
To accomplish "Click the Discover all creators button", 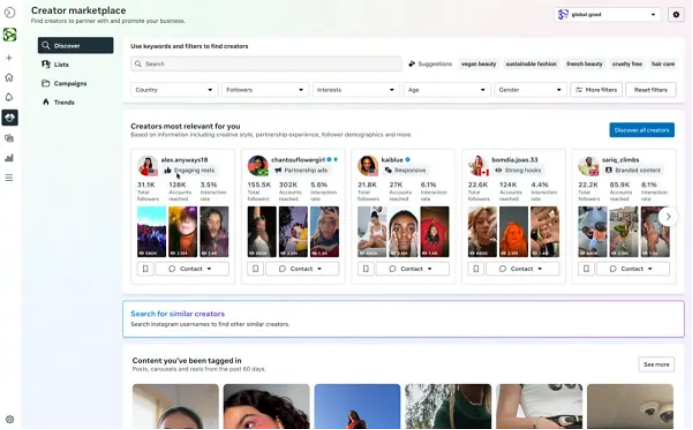I will point(641,130).
